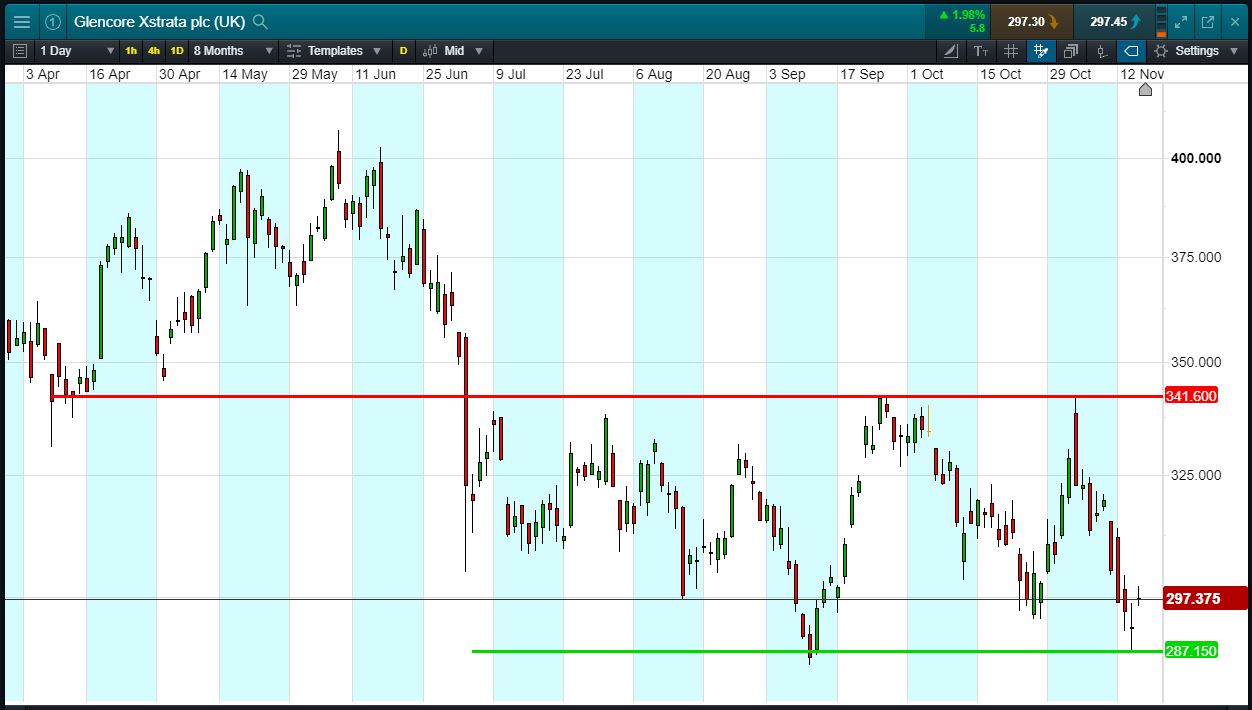
Task: Click the current price 297.375 label
Action: tap(1206, 599)
